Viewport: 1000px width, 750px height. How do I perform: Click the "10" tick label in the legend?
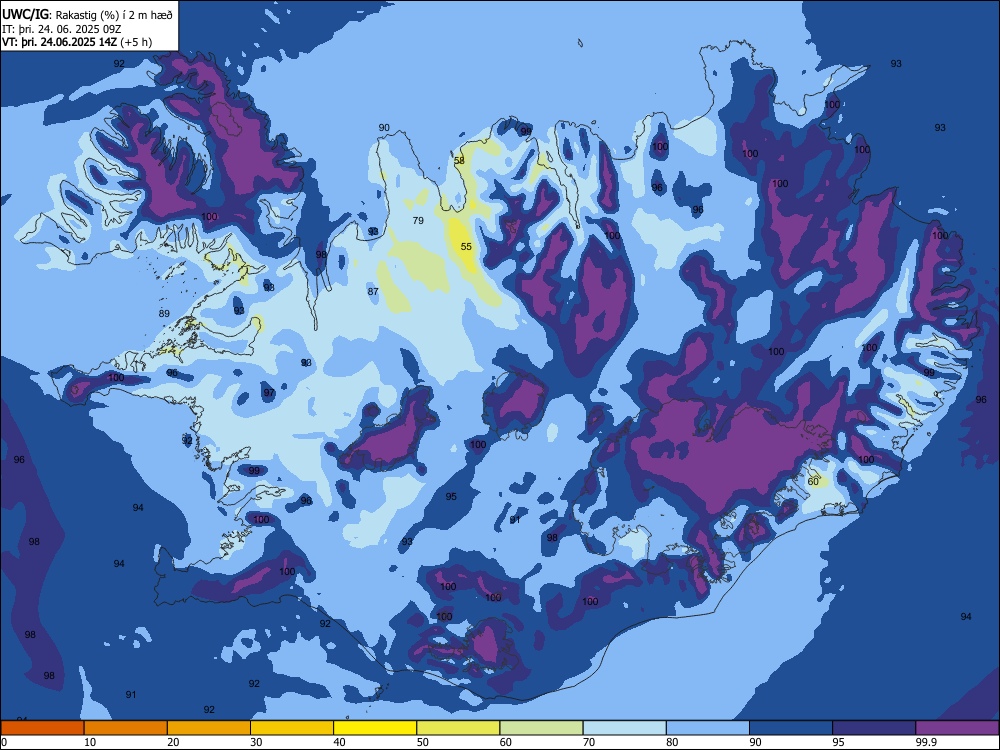[x=90, y=742]
